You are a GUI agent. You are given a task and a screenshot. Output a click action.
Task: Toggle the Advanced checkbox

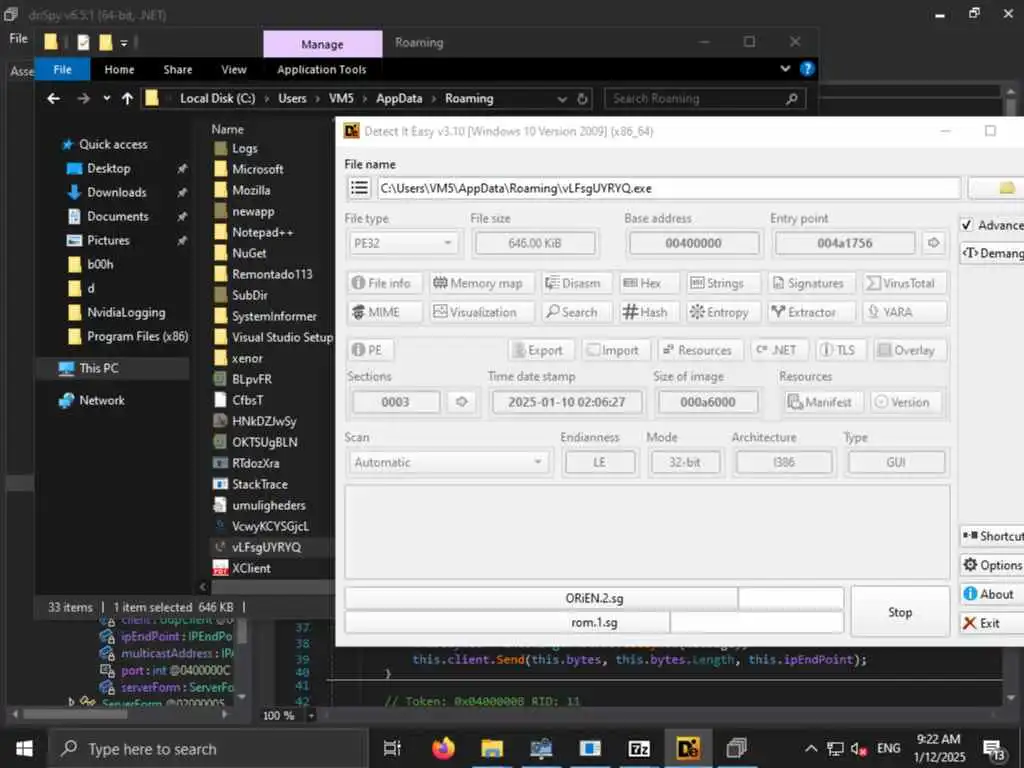point(967,225)
